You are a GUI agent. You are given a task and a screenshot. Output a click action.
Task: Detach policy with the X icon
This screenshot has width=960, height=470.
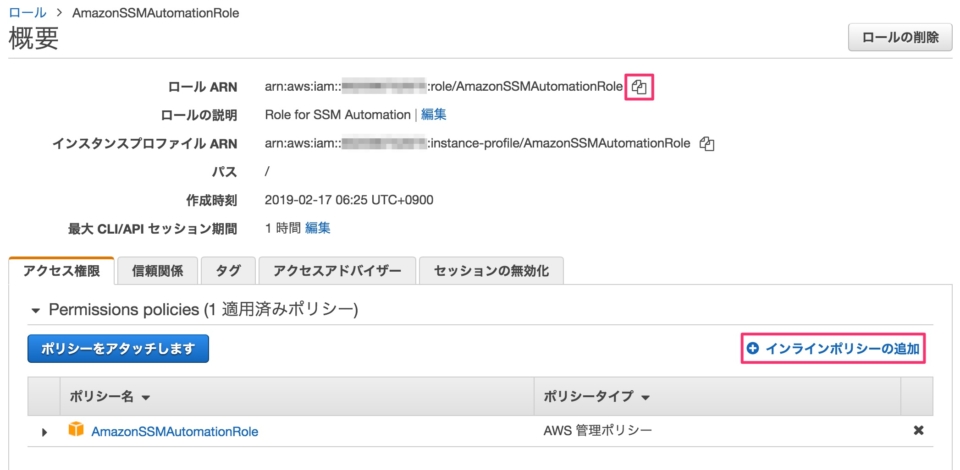(x=918, y=430)
